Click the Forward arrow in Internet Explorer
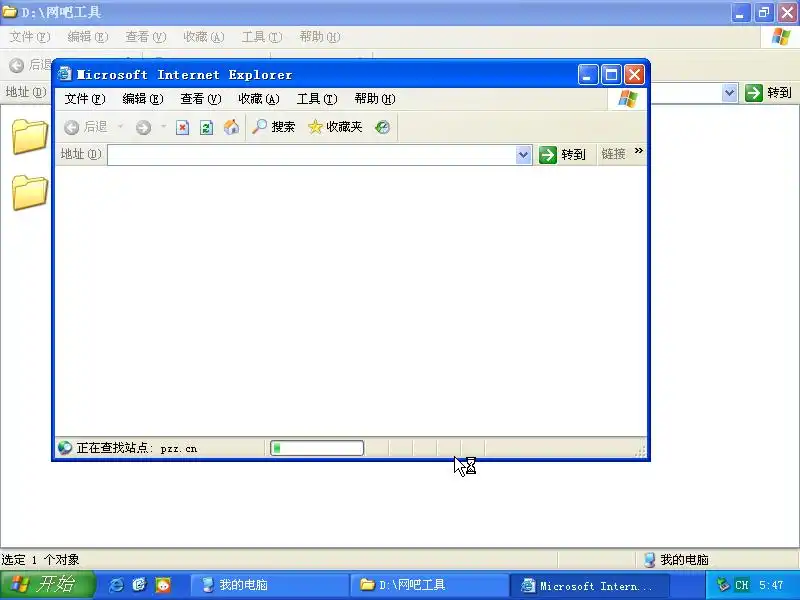 pyautogui.click(x=143, y=127)
